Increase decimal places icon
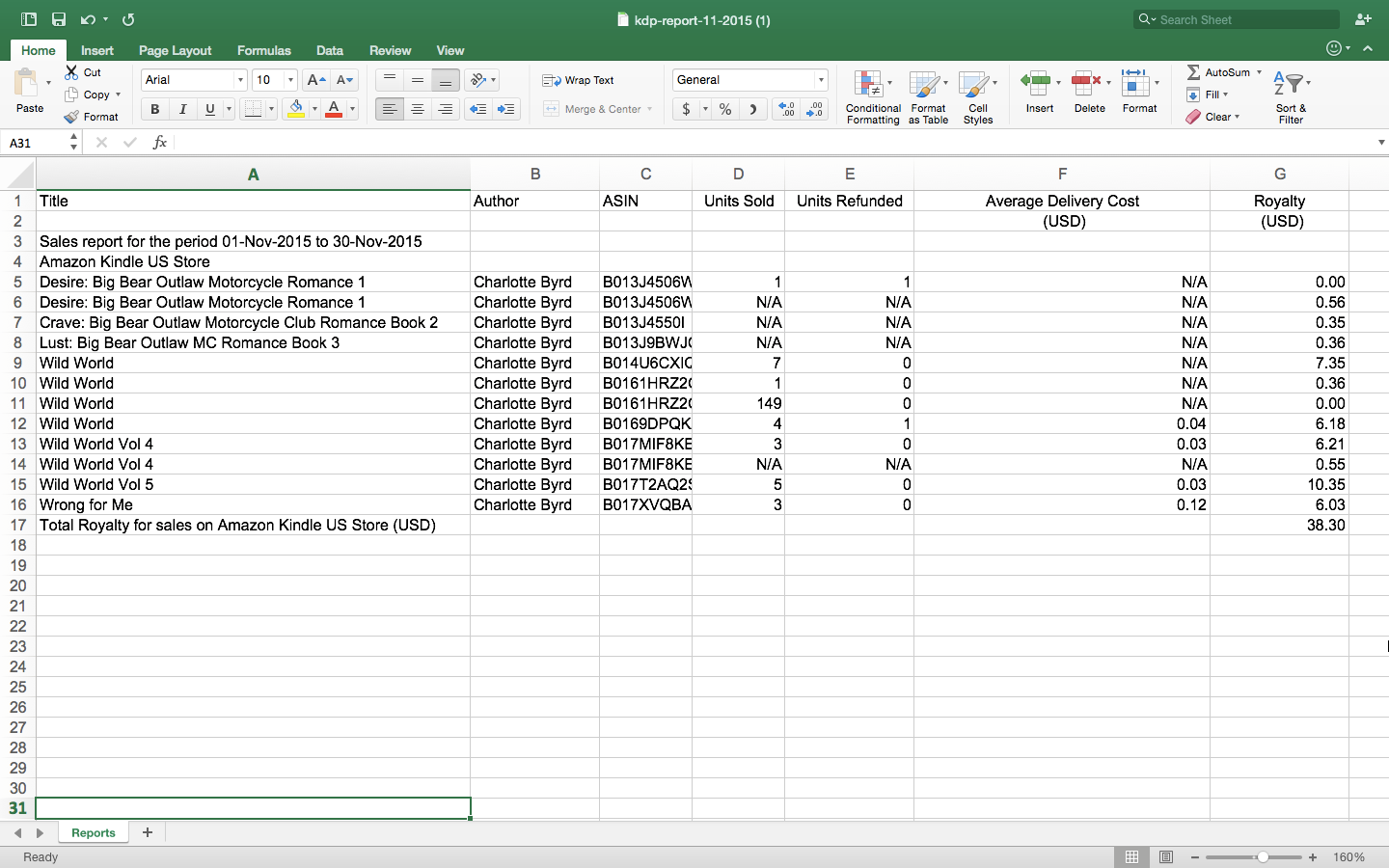Viewport: 1389px width, 868px height. (x=786, y=109)
